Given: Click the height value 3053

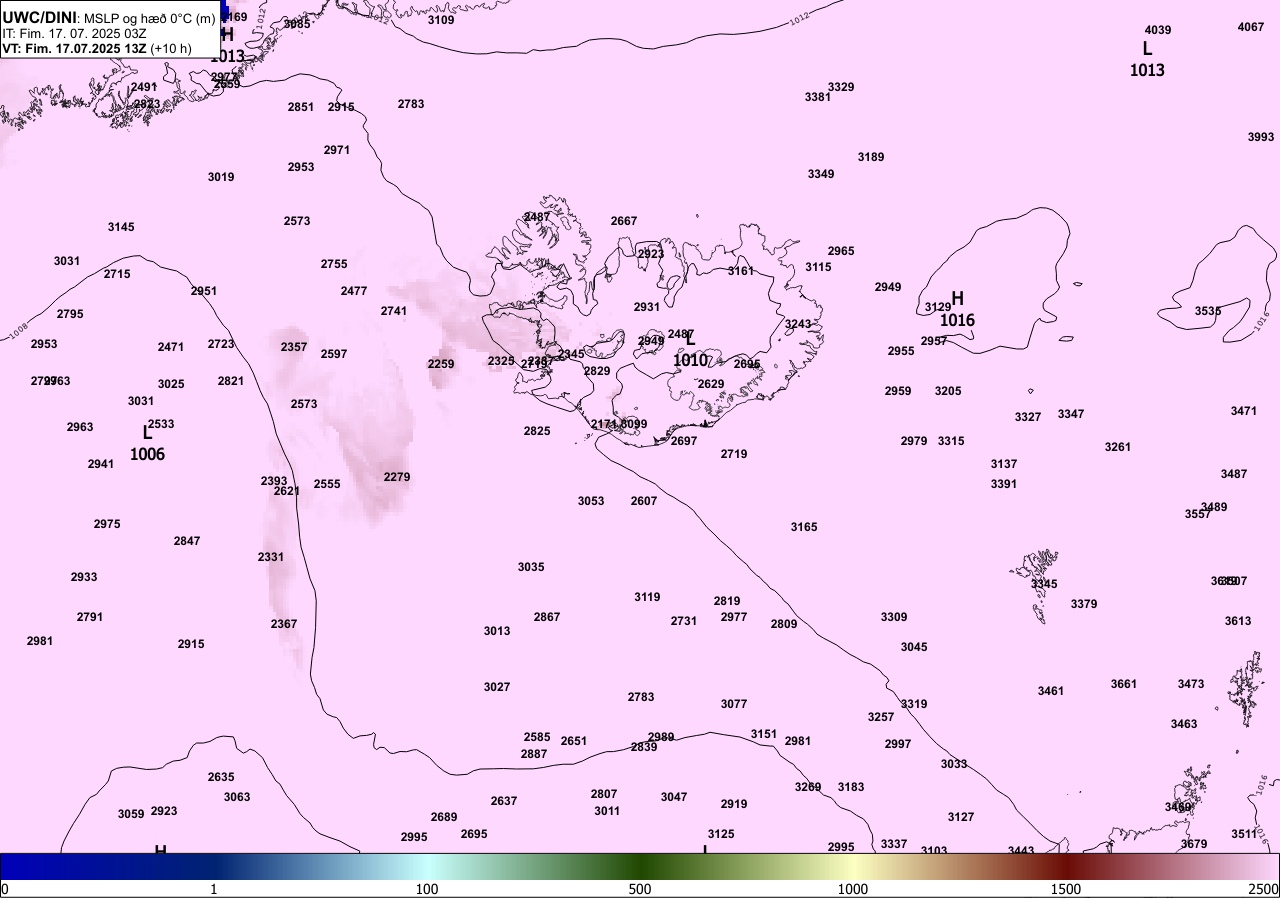Looking at the screenshot, I should click(591, 501).
